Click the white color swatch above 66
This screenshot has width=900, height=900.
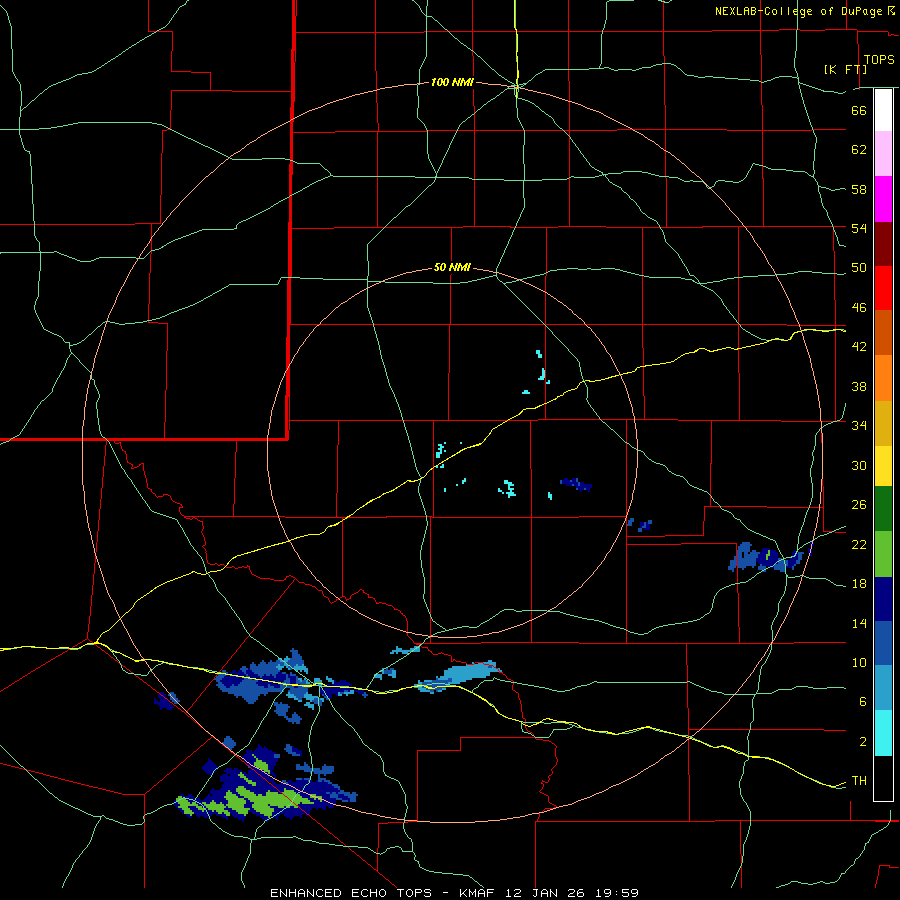point(883,110)
